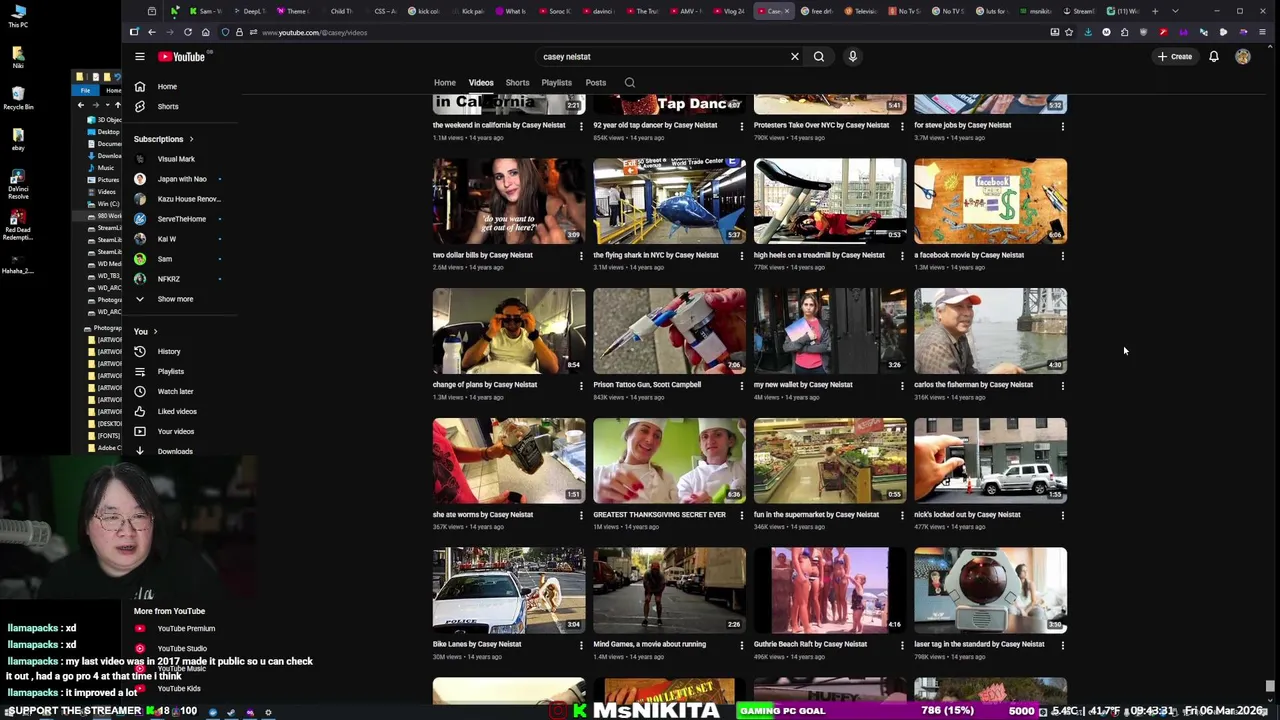Switch to the channel Shorts tab
The width and height of the screenshot is (1280, 720).
click(x=517, y=83)
